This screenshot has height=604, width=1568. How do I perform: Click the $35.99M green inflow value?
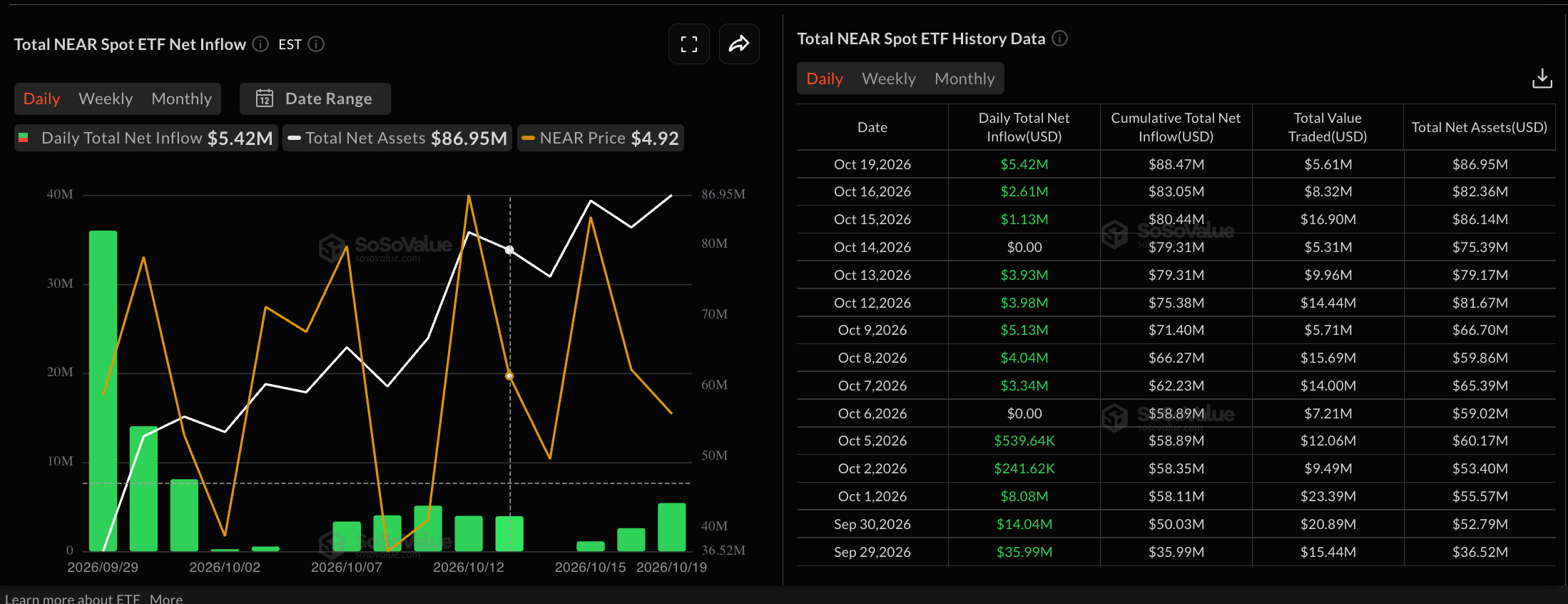[1024, 552]
